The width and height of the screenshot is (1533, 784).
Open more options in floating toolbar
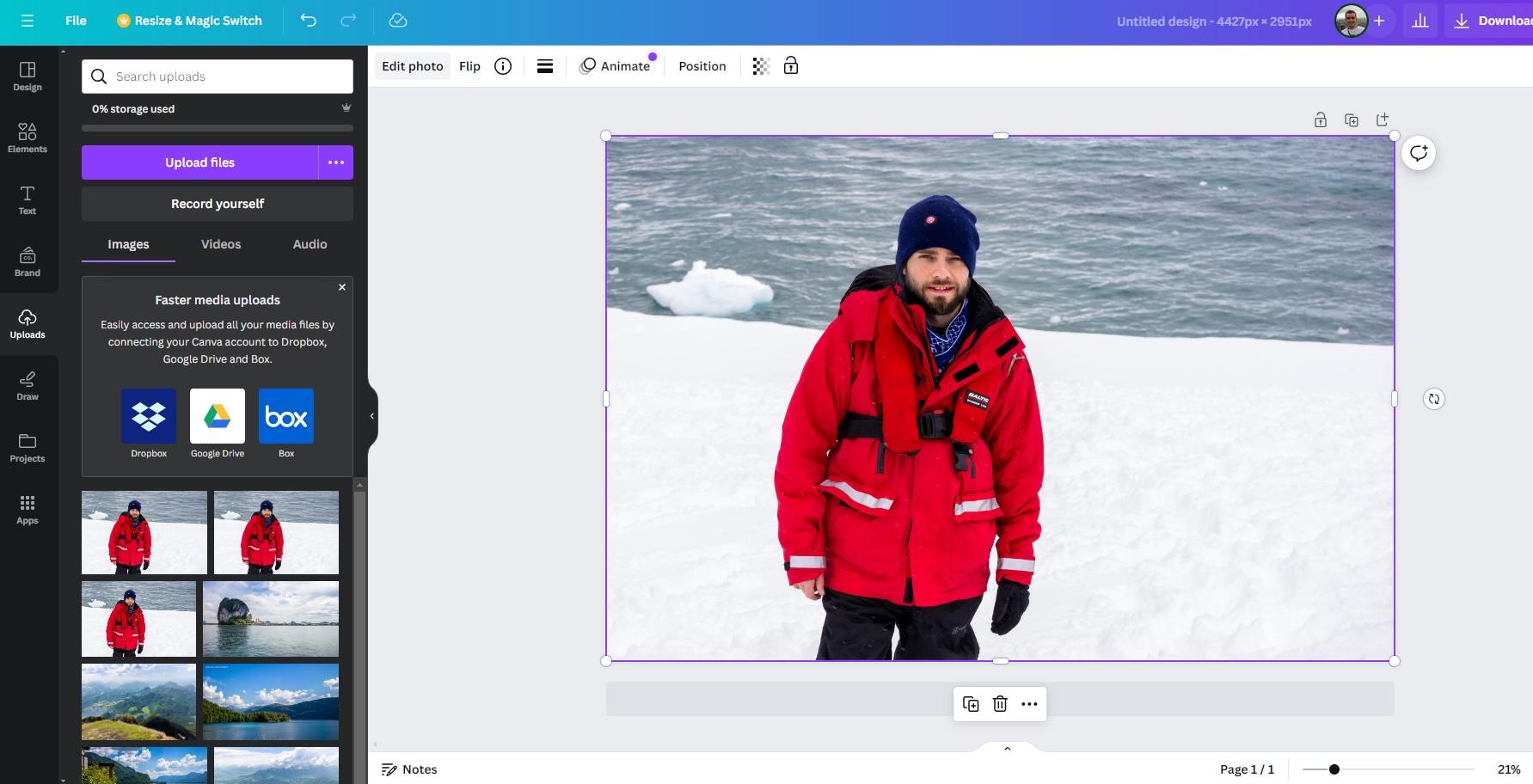pos(1029,704)
